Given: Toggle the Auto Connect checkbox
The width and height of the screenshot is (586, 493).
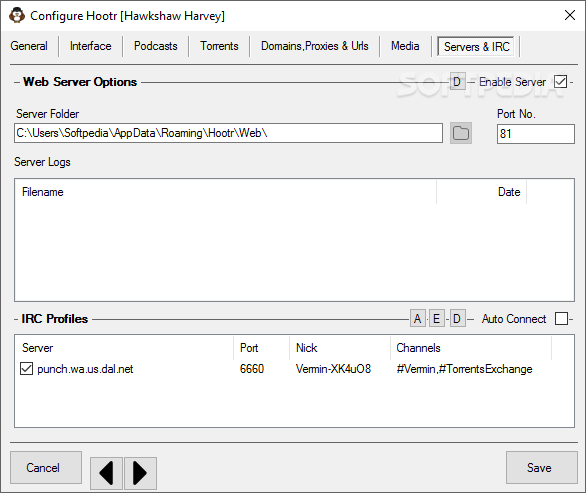Looking at the screenshot, I should click(x=561, y=319).
